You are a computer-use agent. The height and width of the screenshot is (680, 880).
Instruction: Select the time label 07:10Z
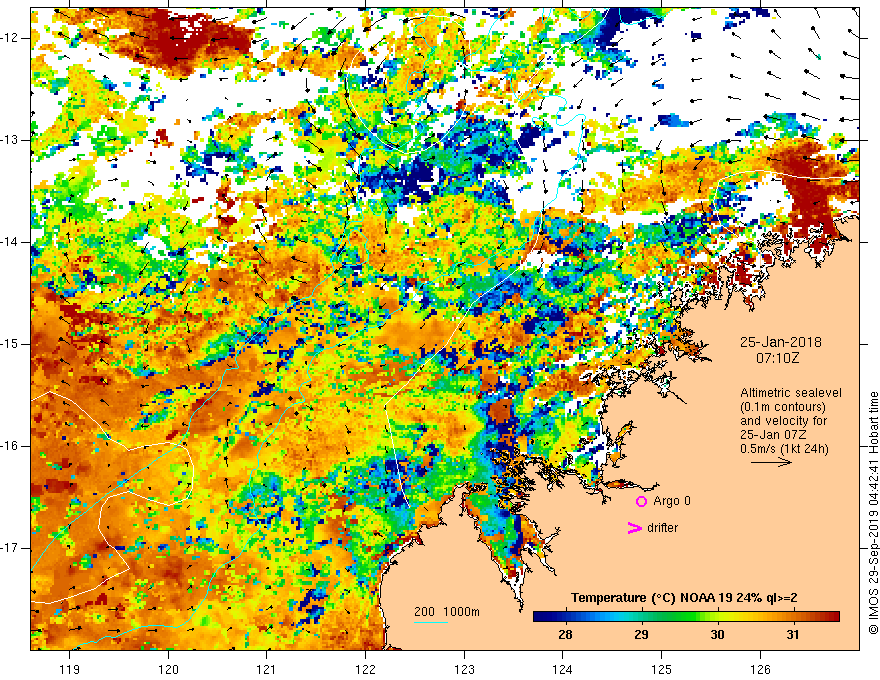click(777, 358)
